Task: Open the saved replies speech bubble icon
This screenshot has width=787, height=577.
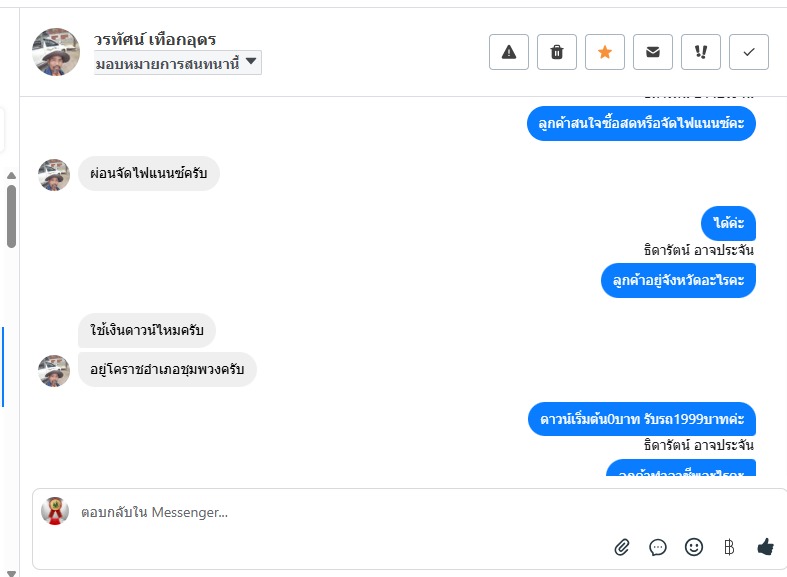Action: (x=658, y=547)
